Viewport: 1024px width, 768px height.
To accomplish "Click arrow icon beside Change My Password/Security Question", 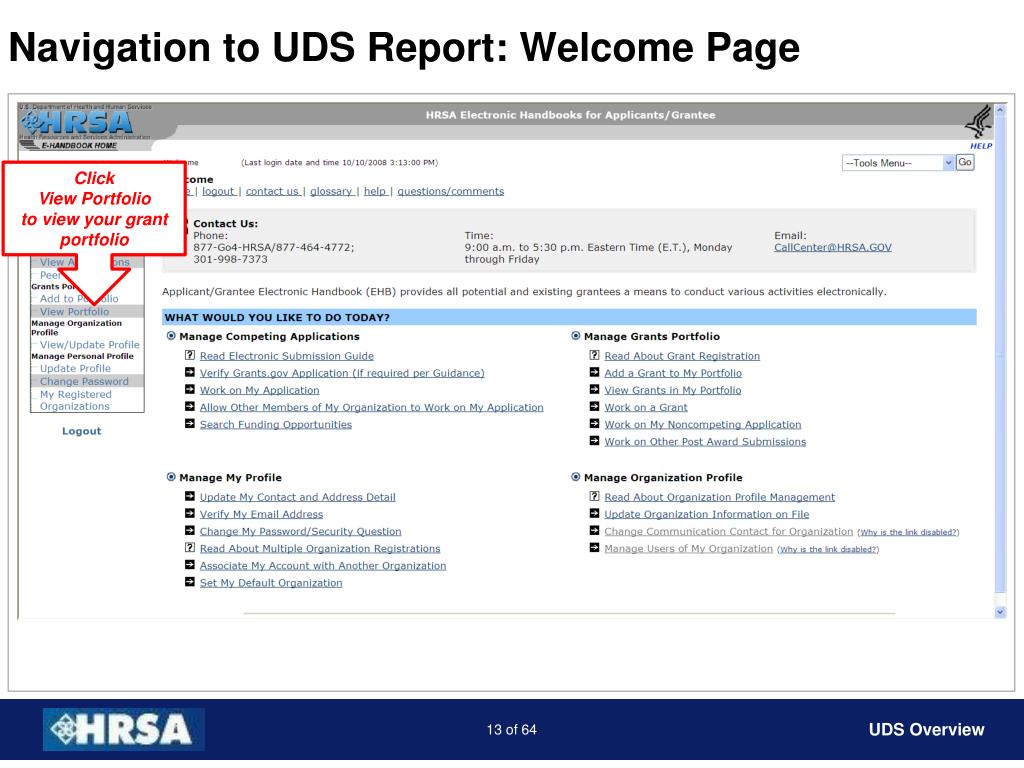I will click(x=189, y=530).
